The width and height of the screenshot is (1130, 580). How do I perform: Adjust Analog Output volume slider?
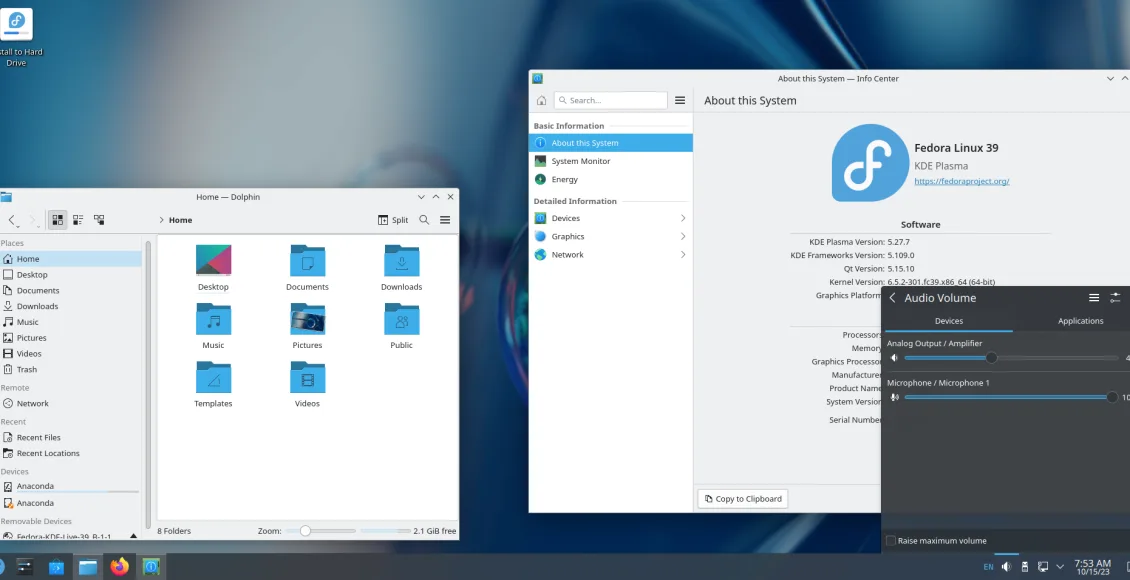pos(1011,358)
